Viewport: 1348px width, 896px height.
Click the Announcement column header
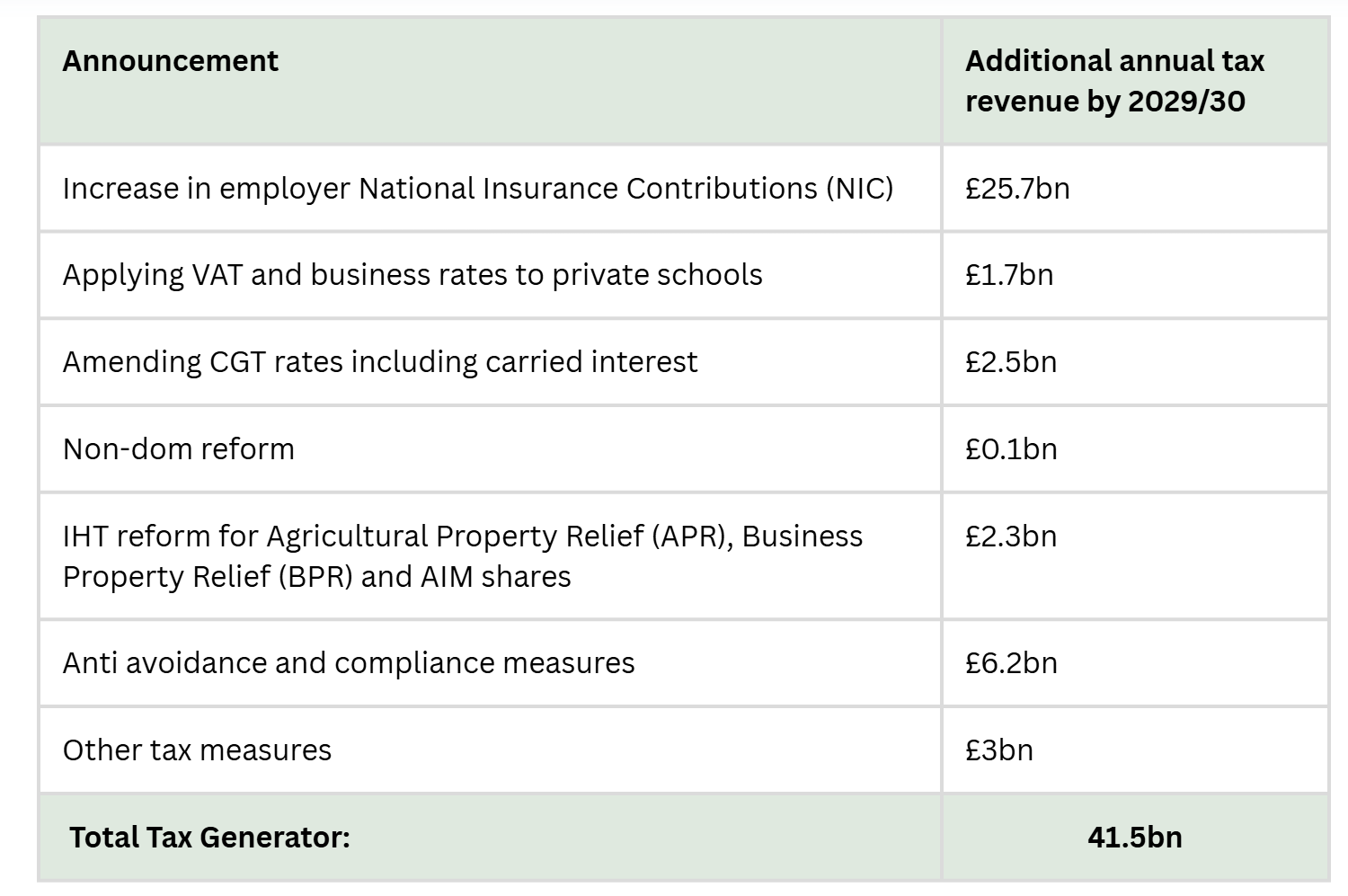[x=171, y=61]
